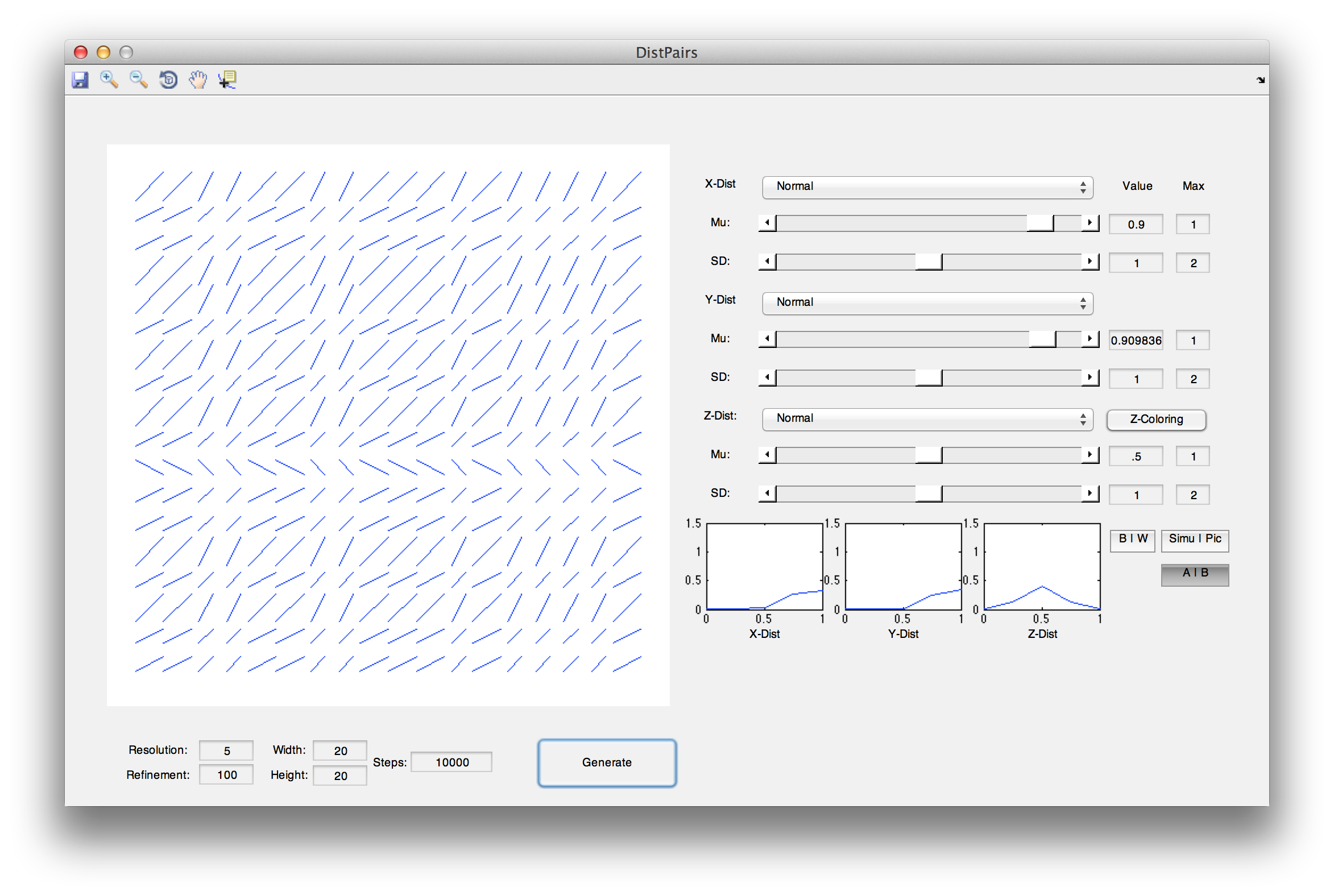Click right arrow of X-Dist Mu slider
This screenshot has height=896, width=1334.
coord(1089,223)
